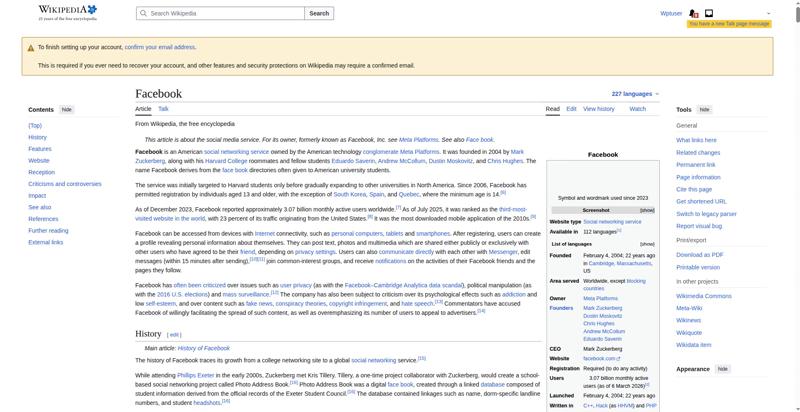Open the Cambridge, Massachusetts link
800x412 pixels.
pyautogui.click(x=620, y=264)
